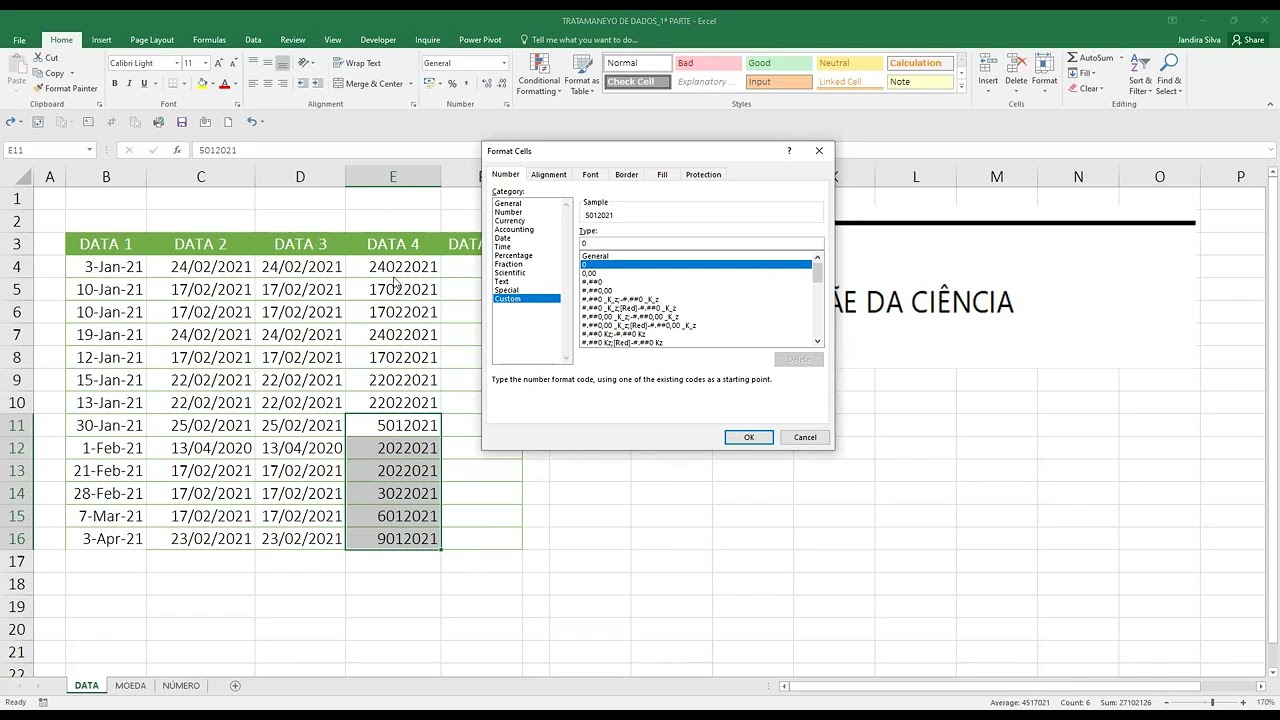1280x720 pixels.
Task: Click the Increase Font Size icon
Action: pos(220,63)
